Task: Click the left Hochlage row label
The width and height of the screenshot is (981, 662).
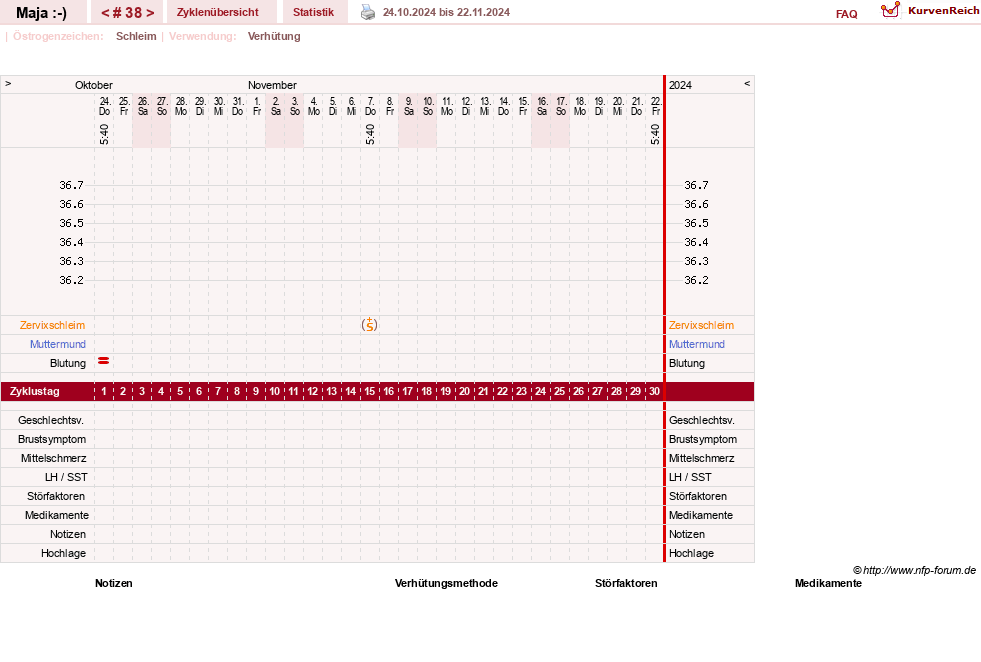Action: 63,553
